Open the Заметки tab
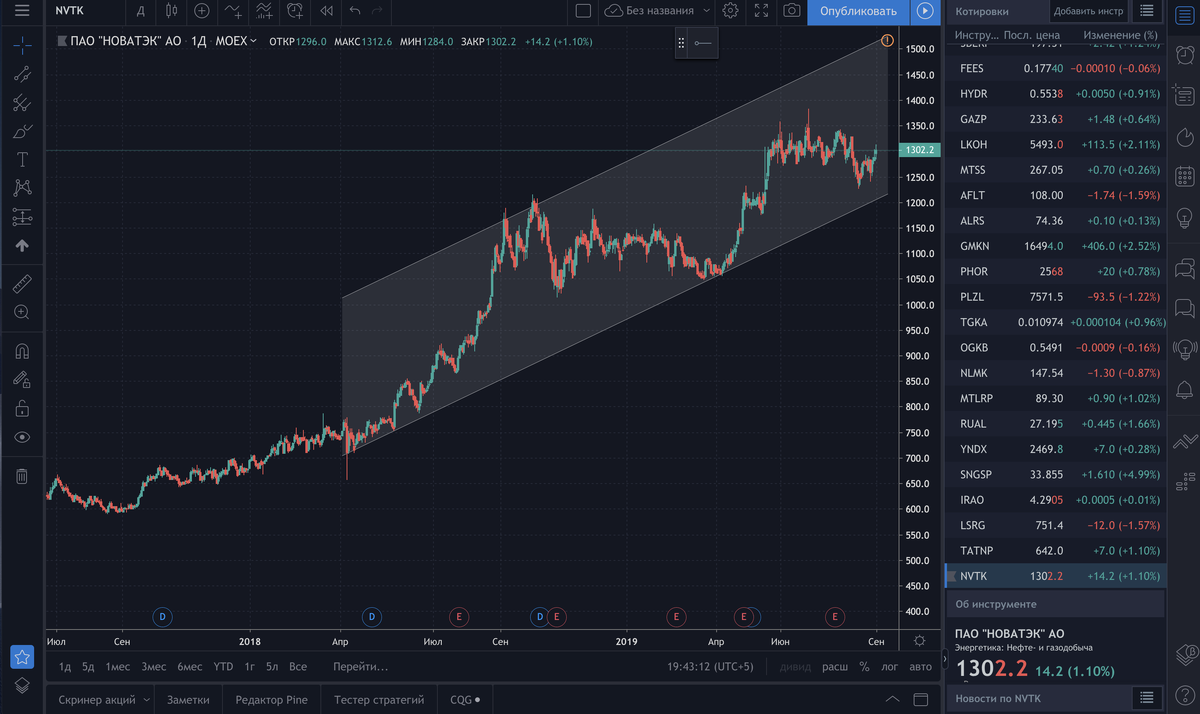The width and height of the screenshot is (1200, 714). tap(188, 700)
